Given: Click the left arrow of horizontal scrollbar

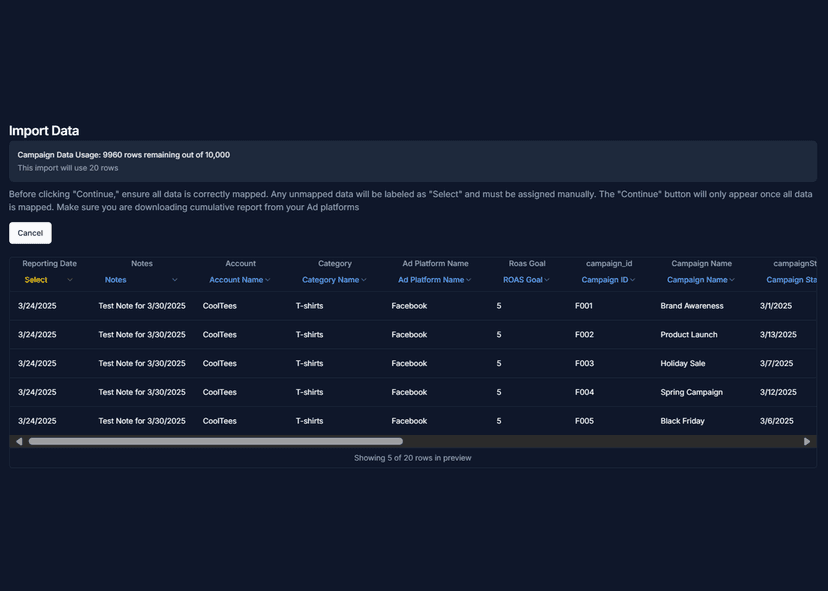Looking at the screenshot, I should 19,442.
